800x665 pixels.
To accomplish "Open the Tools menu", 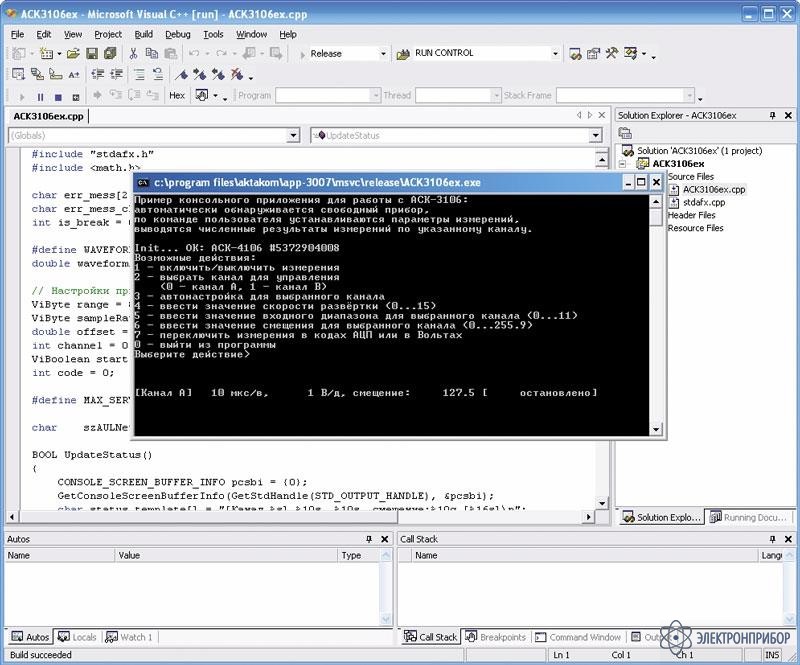I will point(213,34).
